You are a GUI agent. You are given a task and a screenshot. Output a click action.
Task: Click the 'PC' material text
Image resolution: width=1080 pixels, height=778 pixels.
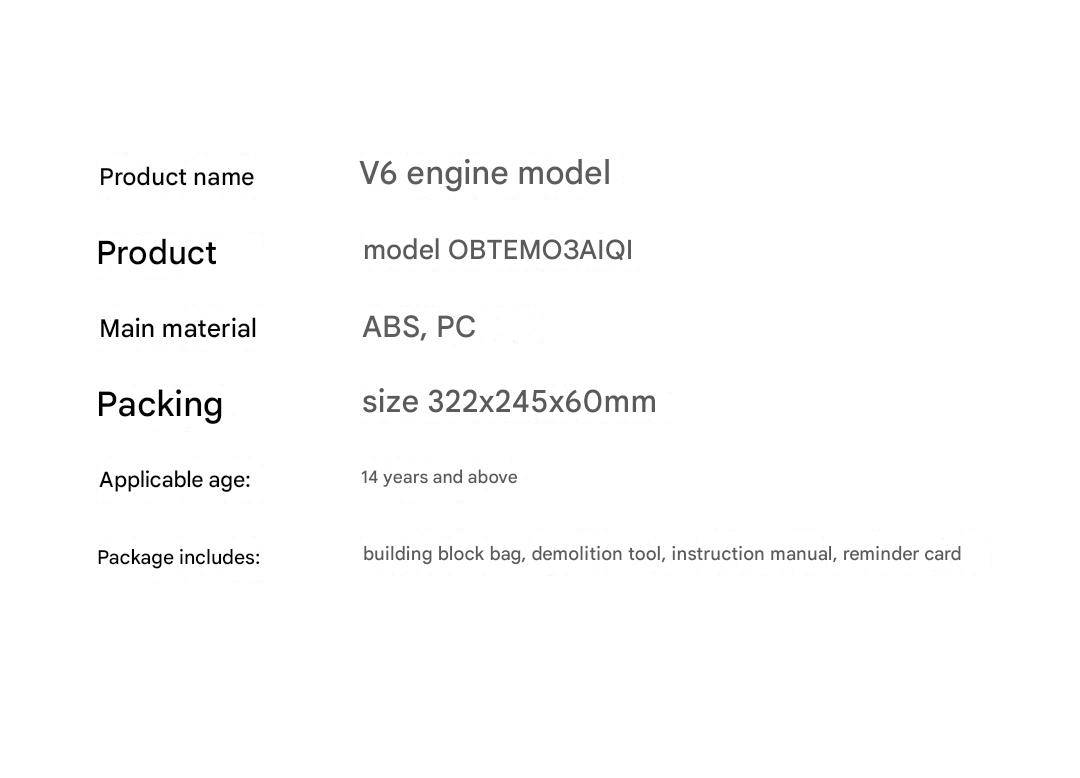[456, 327]
